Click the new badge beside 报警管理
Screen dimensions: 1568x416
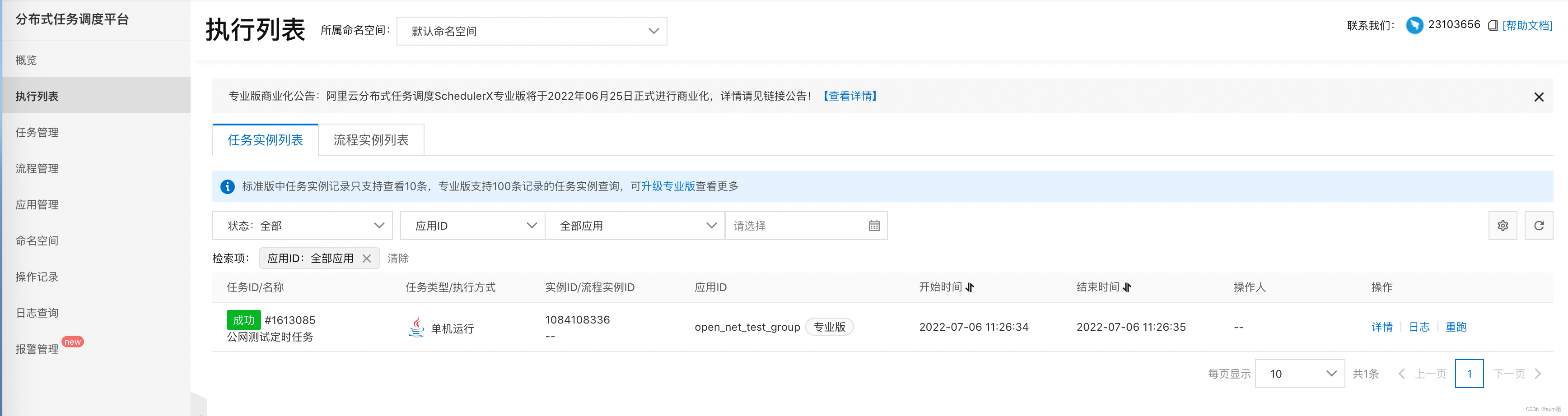click(72, 342)
